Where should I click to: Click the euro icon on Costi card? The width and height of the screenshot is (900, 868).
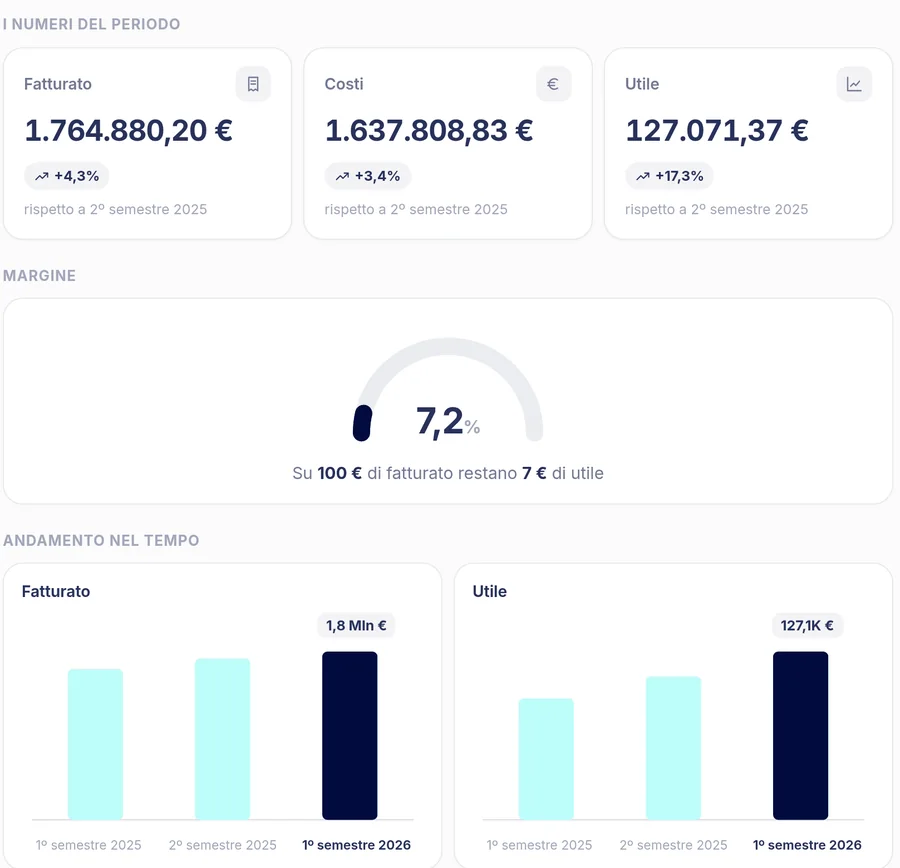pyautogui.click(x=553, y=84)
